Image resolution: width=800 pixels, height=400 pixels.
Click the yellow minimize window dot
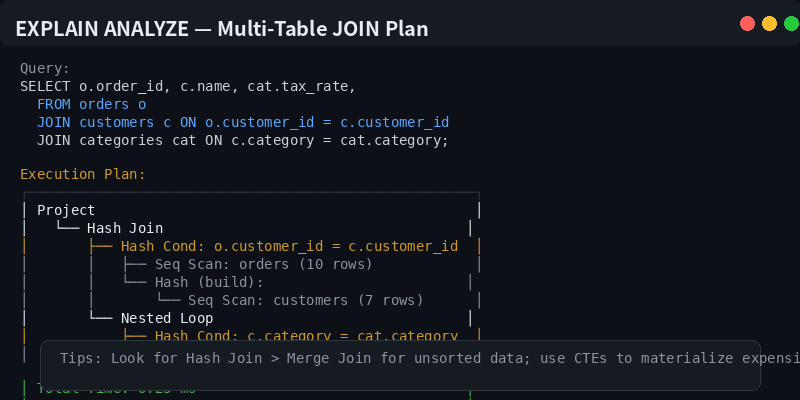click(769, 23)
